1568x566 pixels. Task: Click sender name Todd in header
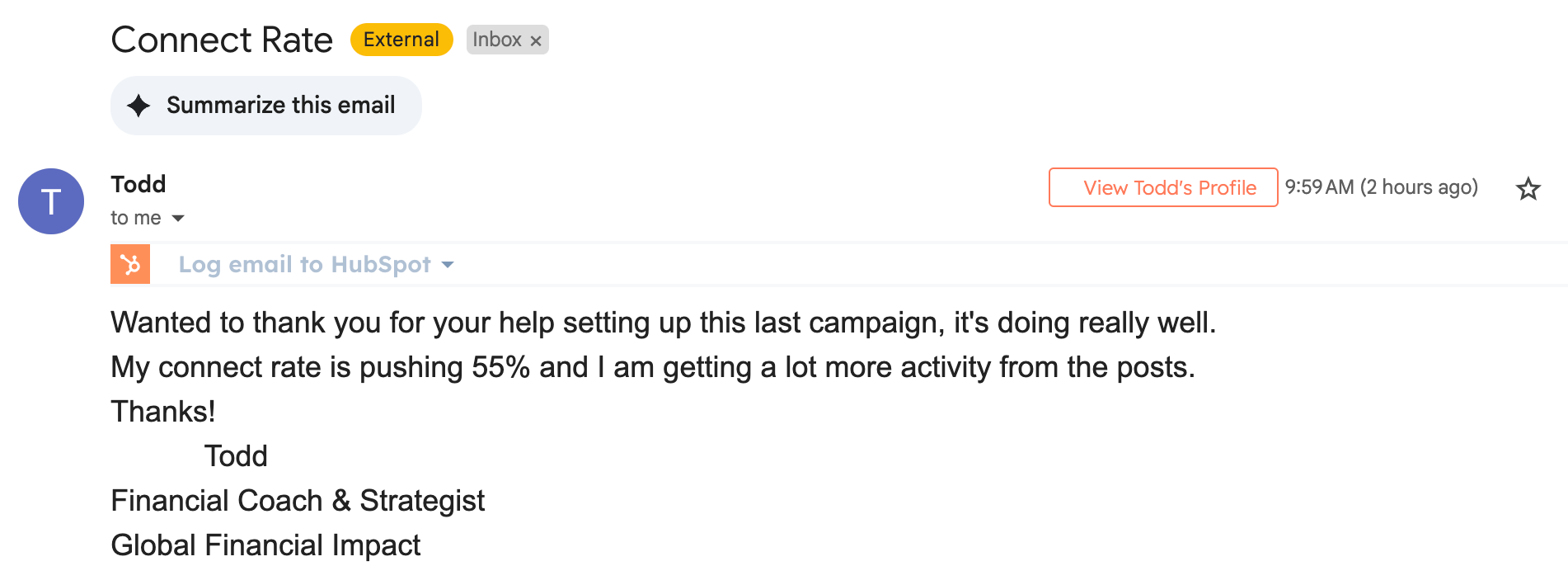(x=138, y=184)
